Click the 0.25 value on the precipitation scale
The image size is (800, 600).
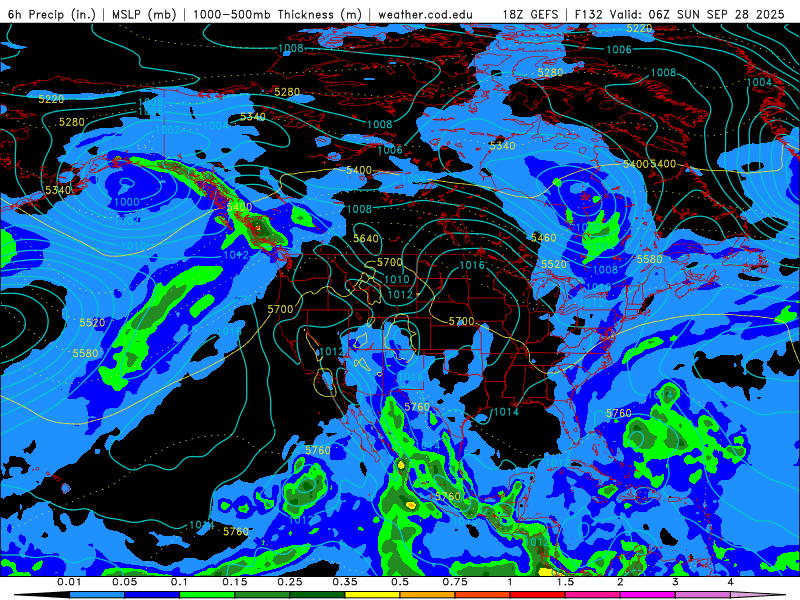290,582
